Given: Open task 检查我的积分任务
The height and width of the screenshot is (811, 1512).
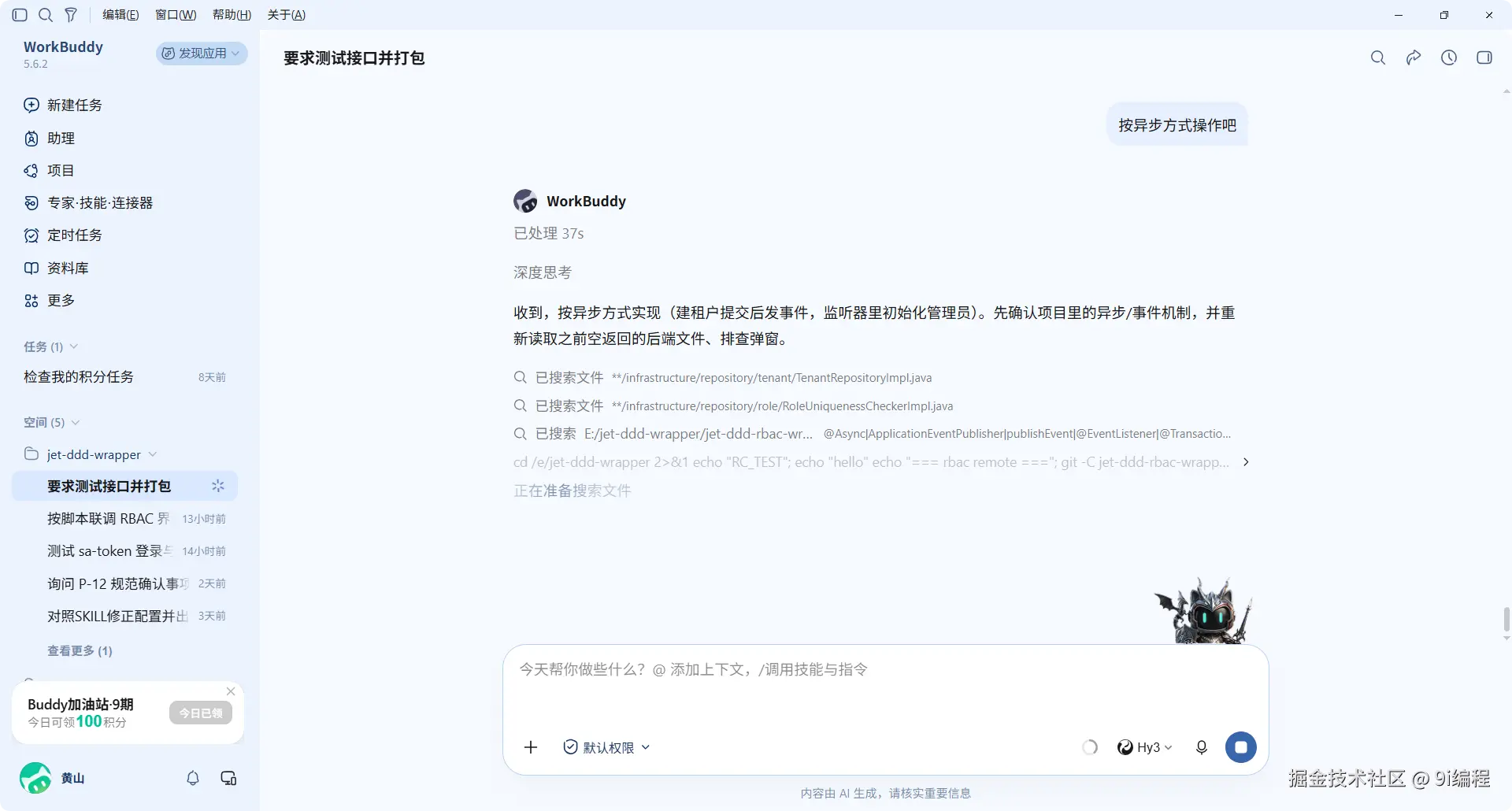Looking at the screenshot, I should (x=124, y=377).
